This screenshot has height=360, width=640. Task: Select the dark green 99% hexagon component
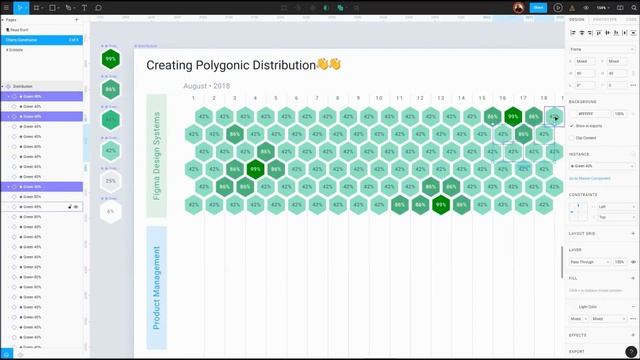[111, 59]
